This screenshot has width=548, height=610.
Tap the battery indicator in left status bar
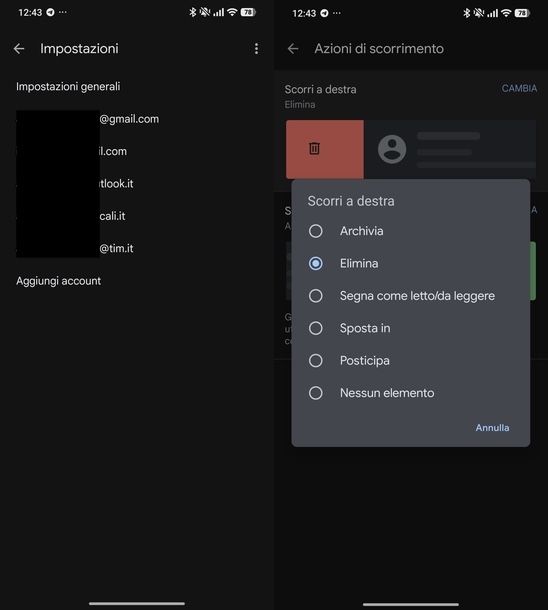point(248,12)
